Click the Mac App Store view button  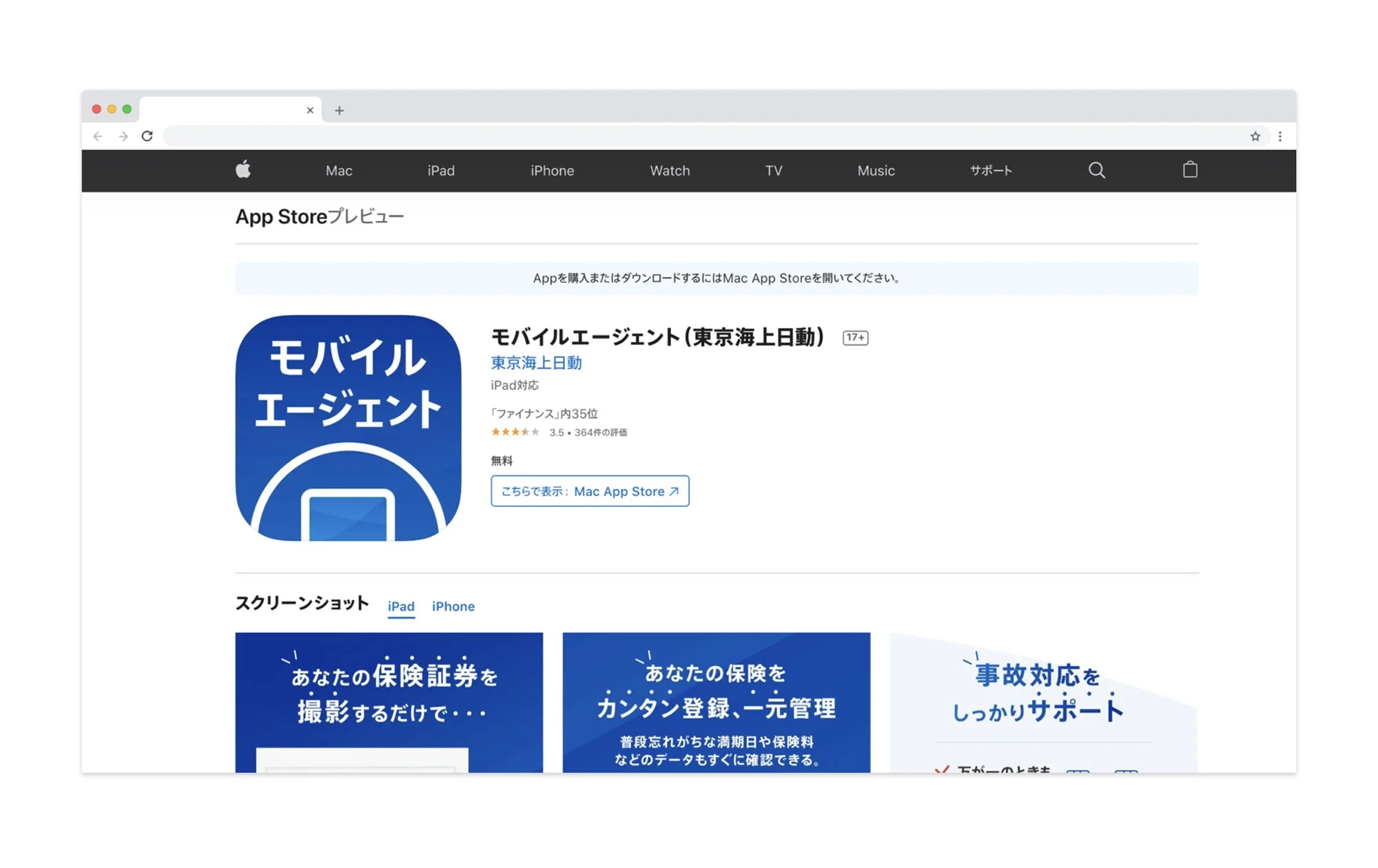point(590,491)
